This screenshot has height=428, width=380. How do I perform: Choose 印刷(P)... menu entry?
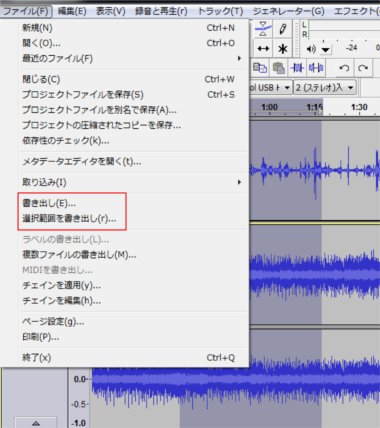pyautogui.click(x=133, y=337)
